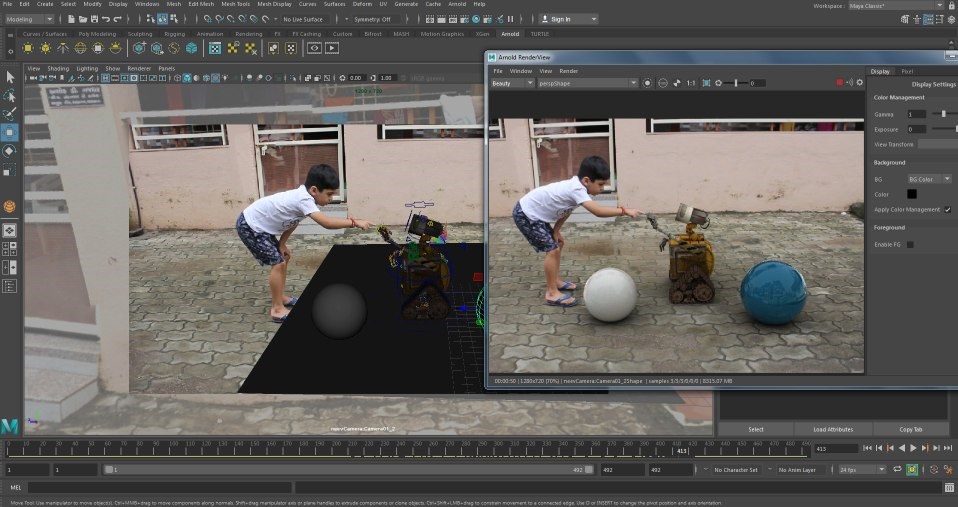
Task: Click the red stop render button
Action: pos(839,83)
